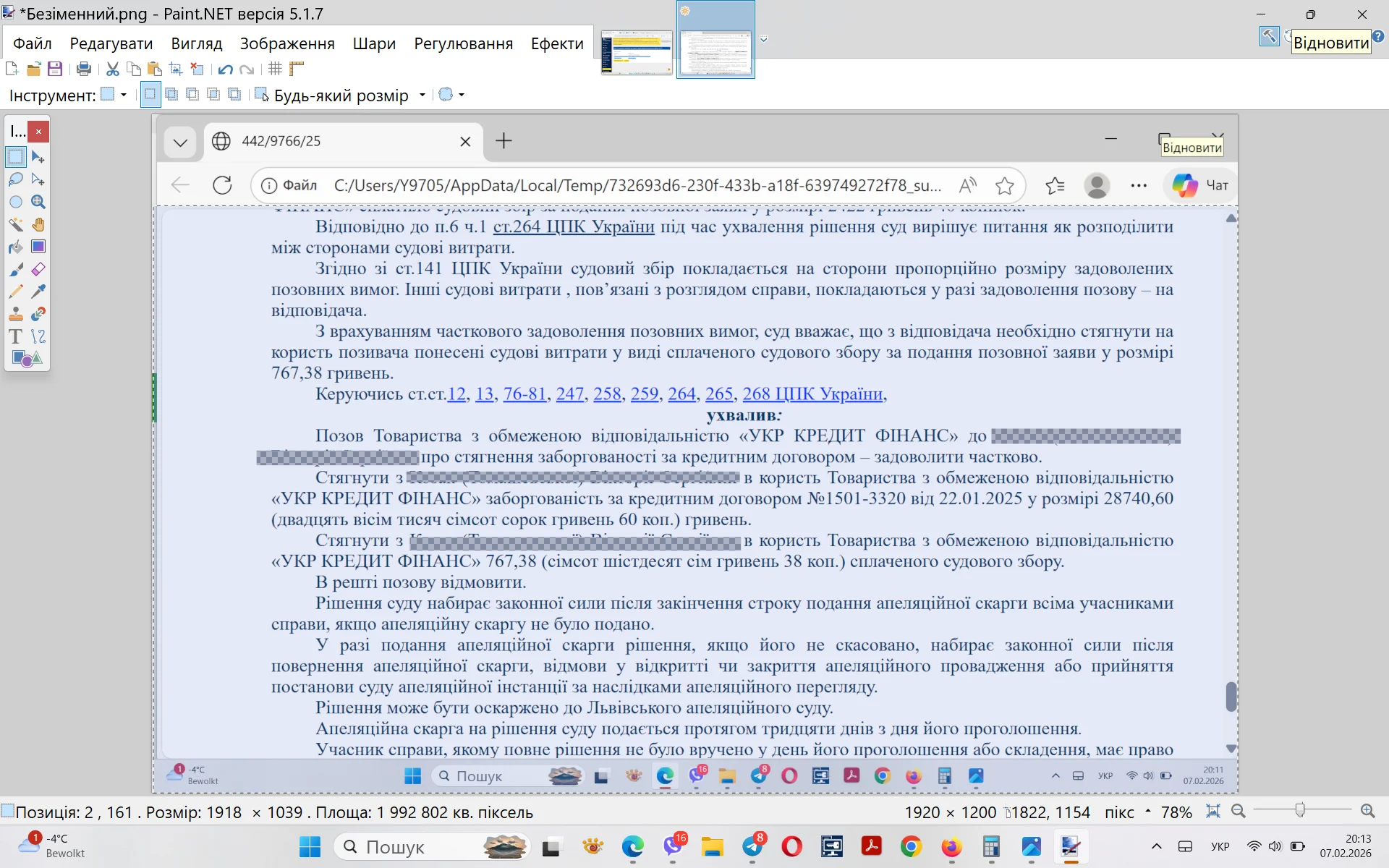This screenshot has width=1389, height=868.
Task: Click the Відновити button
Action: coord(1332,41)
